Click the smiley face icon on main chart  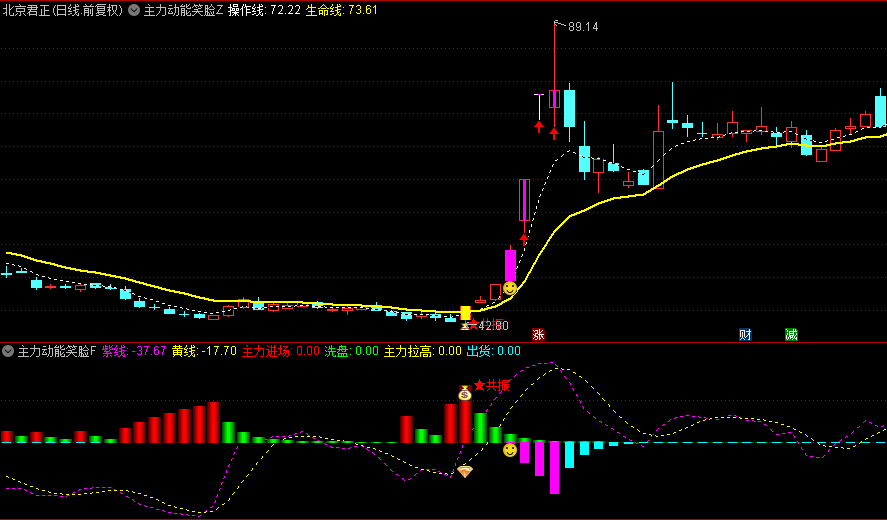point(510,288)
